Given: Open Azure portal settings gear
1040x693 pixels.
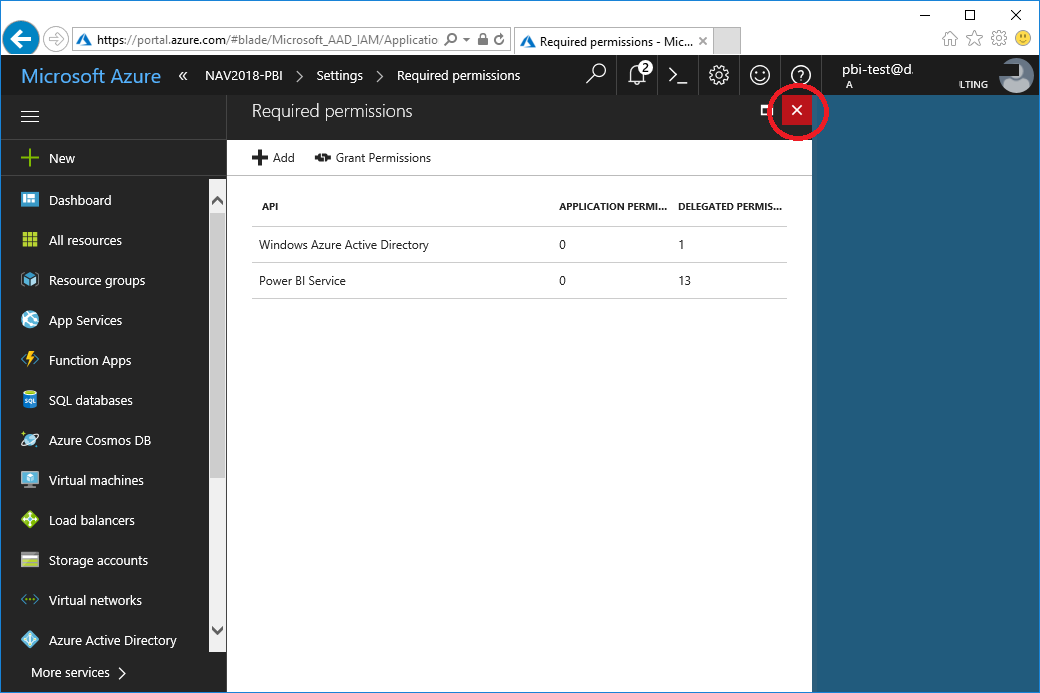Looking at the screenshot, I should (719, 75).
